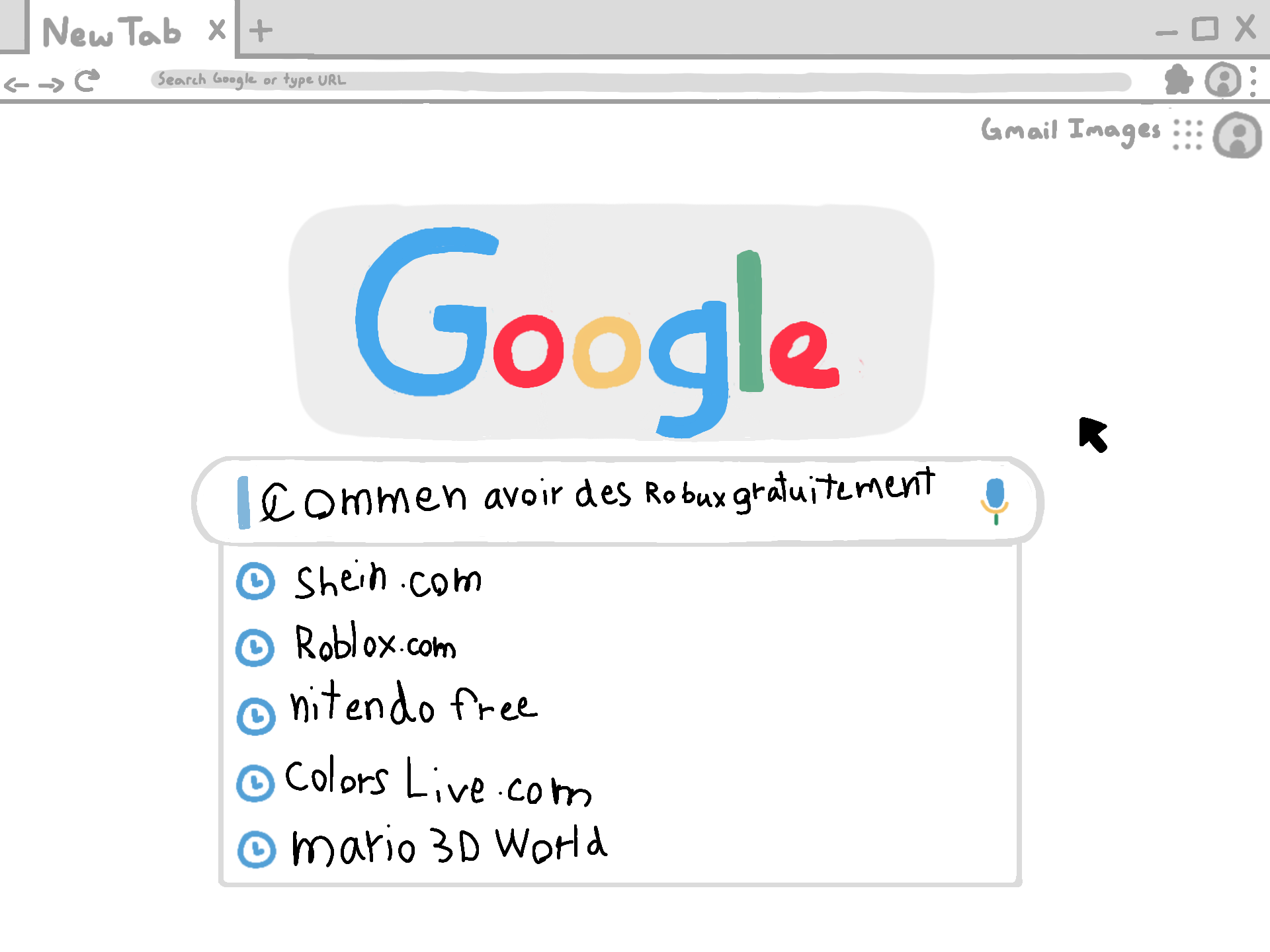Choose the nitendo free suggestion
Screen dimensions: 1270x952
619,707
